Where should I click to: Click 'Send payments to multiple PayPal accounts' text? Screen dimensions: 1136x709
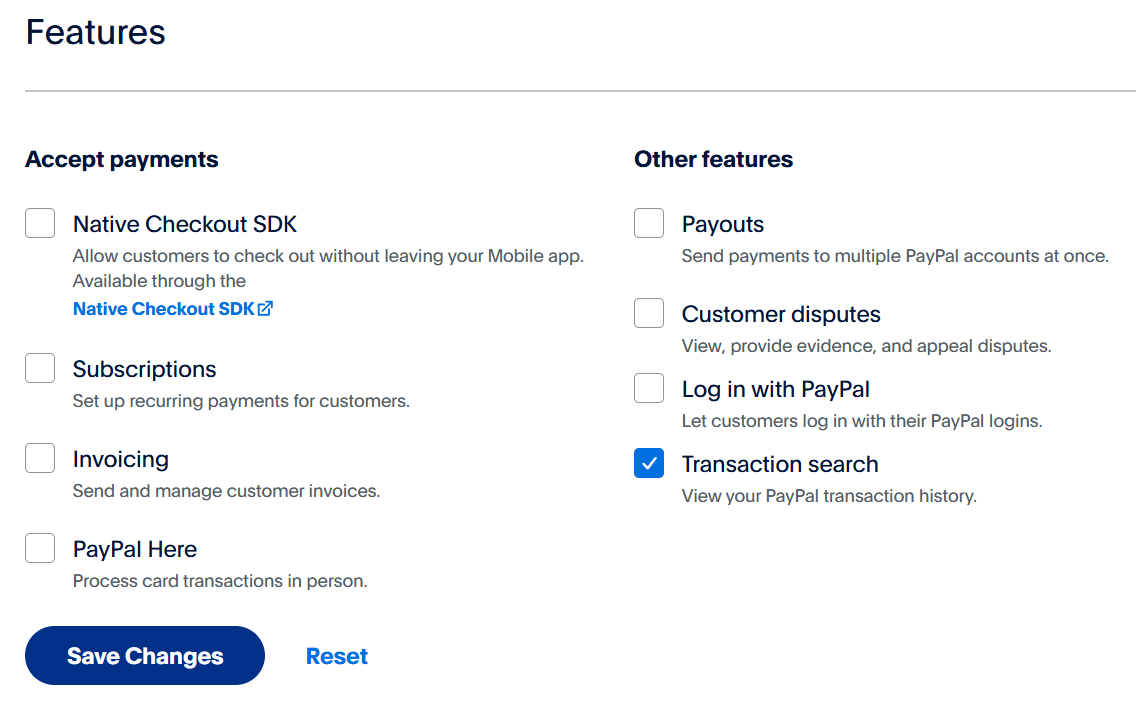coord(895,256)
